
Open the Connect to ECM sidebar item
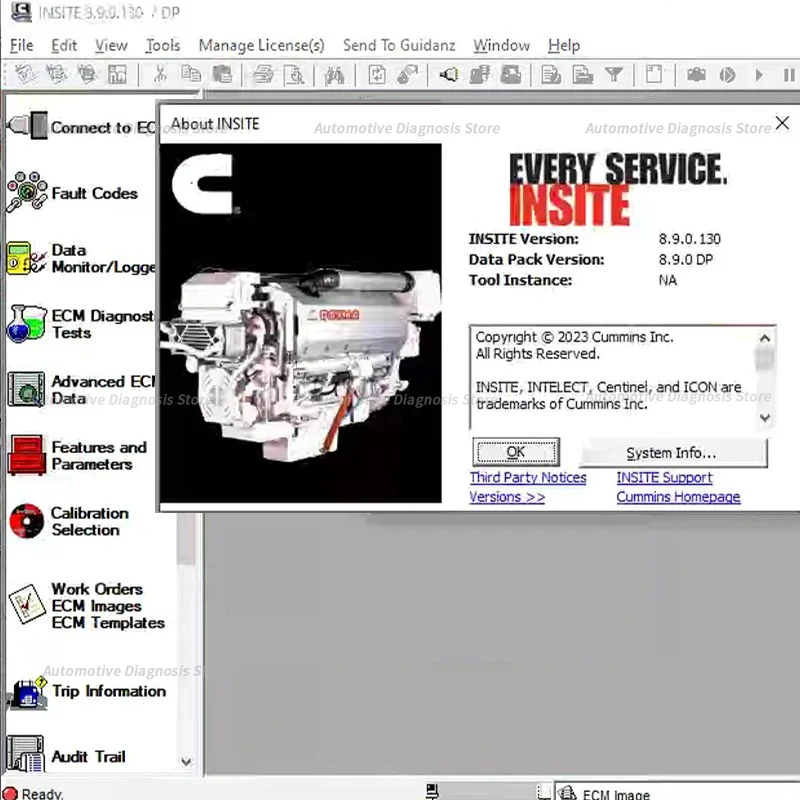coord(81,126)
